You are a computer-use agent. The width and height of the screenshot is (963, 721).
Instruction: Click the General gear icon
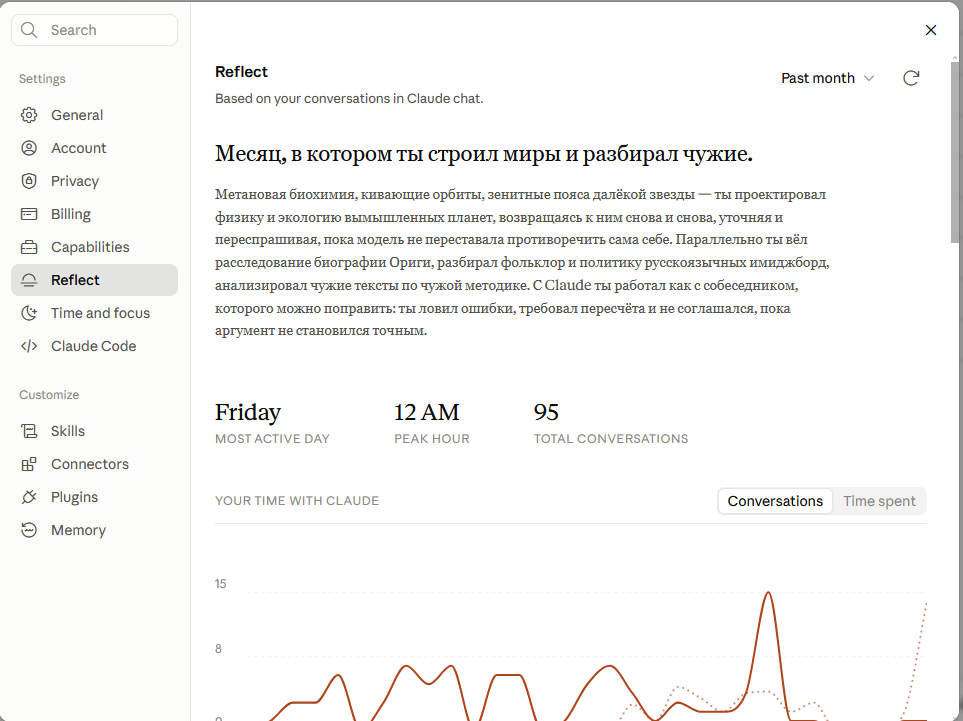29,115
